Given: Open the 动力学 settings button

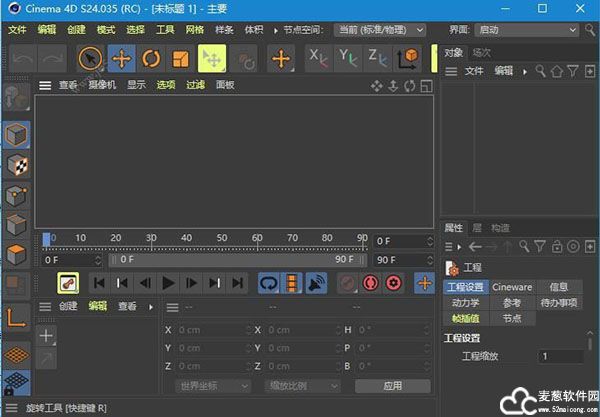Looking at the screenshot, I should tap(465, 302).
